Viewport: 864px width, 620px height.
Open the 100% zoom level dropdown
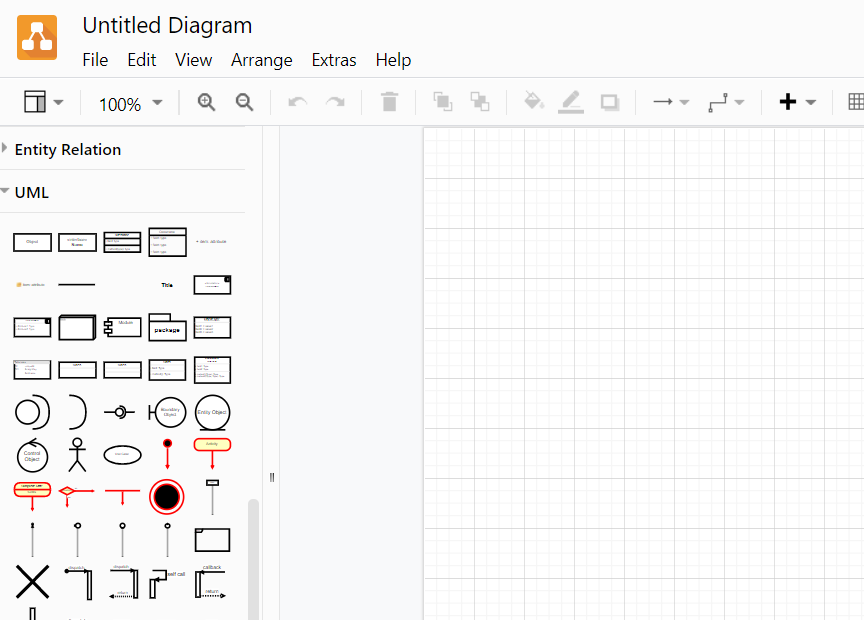pyautogui.click(x=131, y=104)
